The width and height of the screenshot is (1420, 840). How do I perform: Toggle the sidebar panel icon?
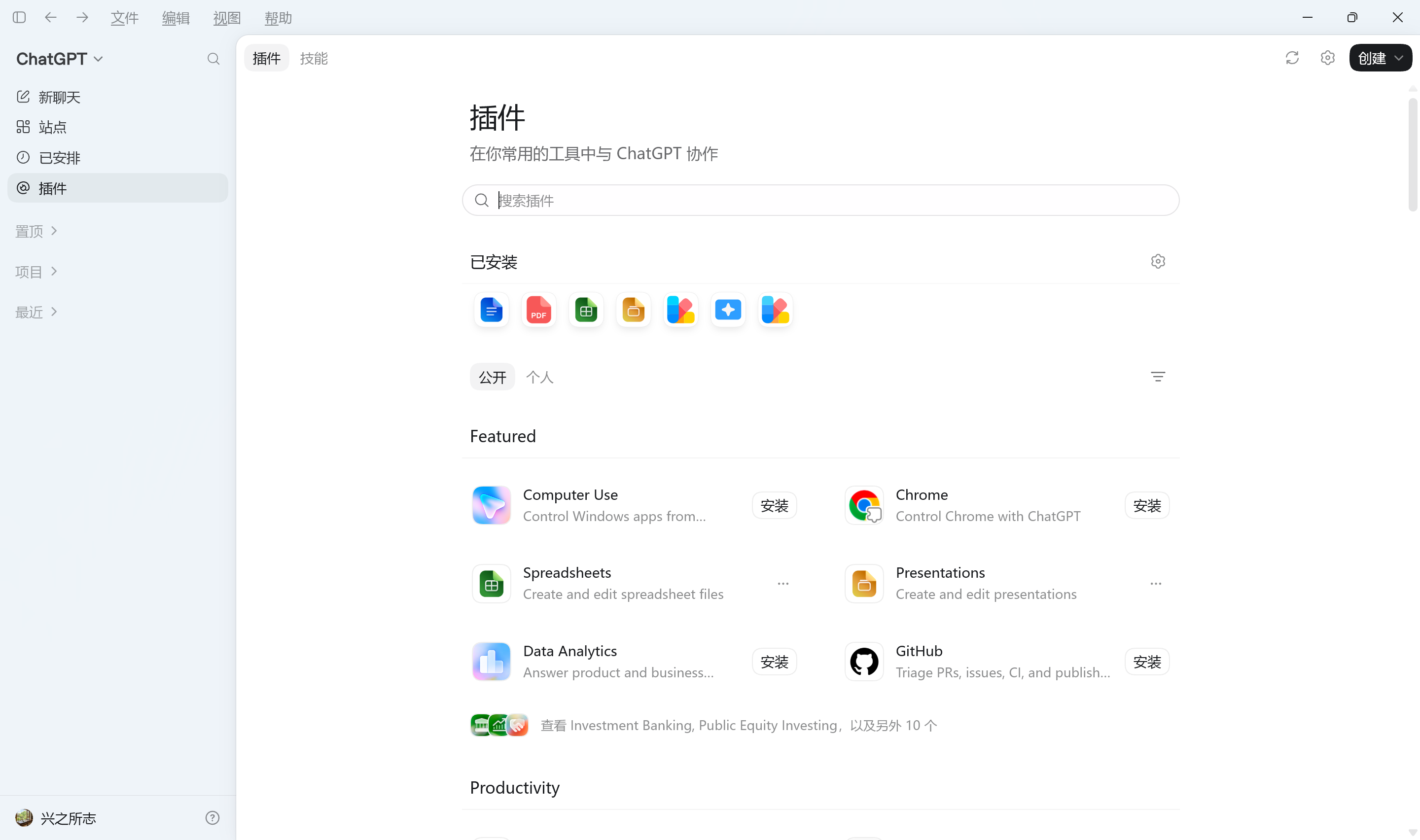click(x=19, y=18)
